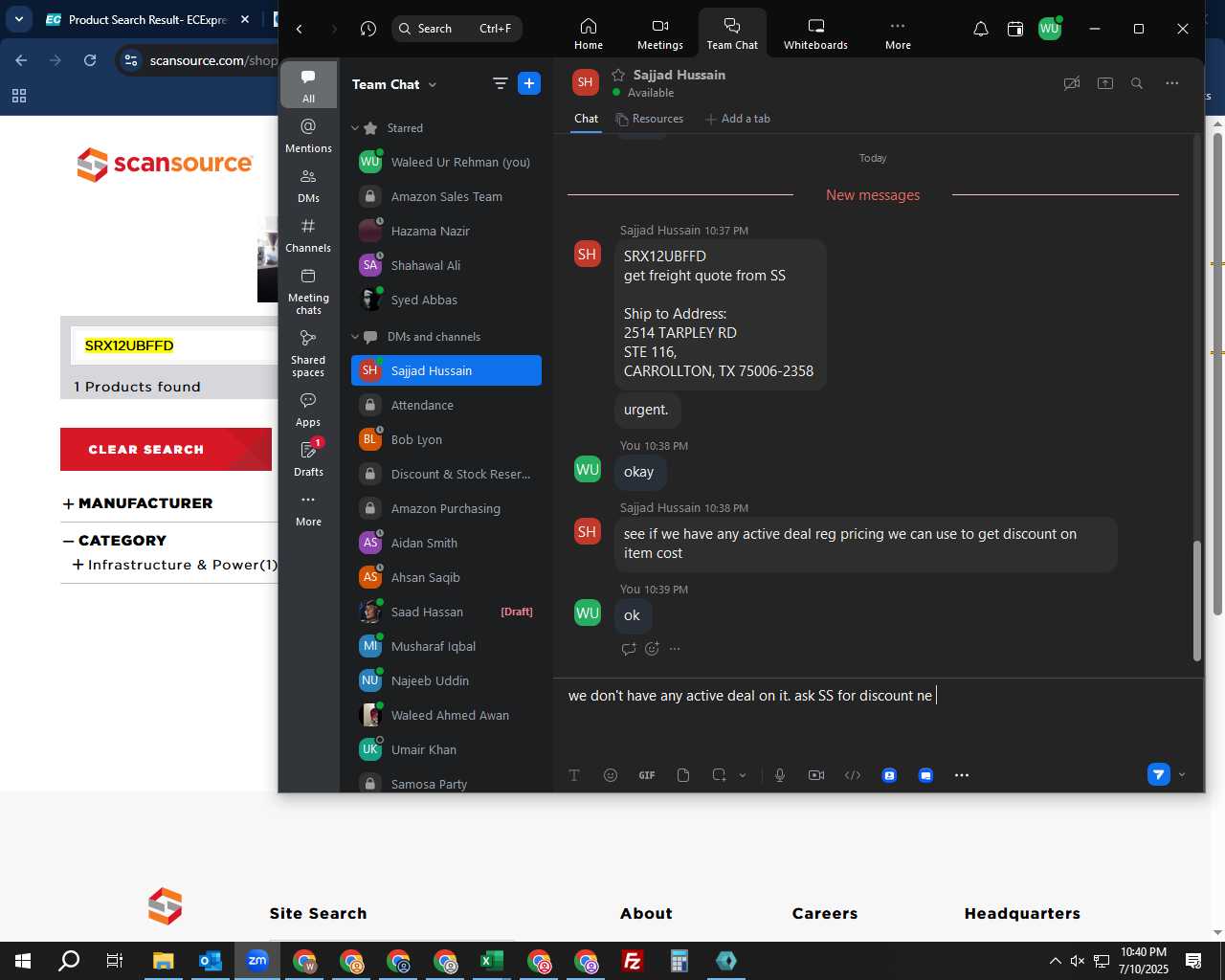This screenshot has width=1225, height=980.
Task: Open emoji picker in composer
Action: tap(611, 775)
